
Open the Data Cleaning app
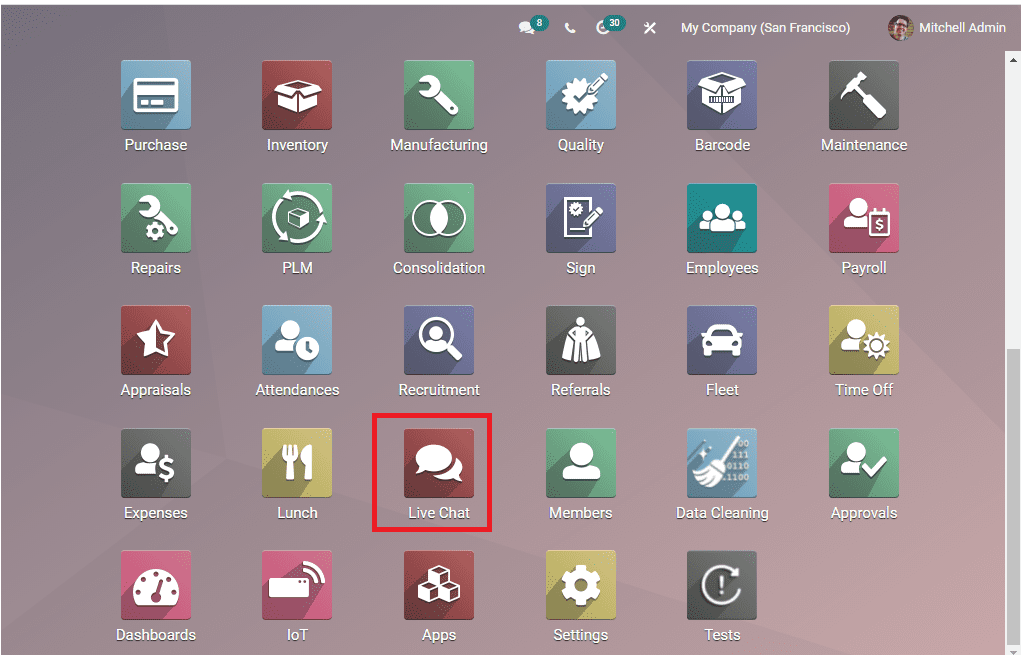click(722, 463)
